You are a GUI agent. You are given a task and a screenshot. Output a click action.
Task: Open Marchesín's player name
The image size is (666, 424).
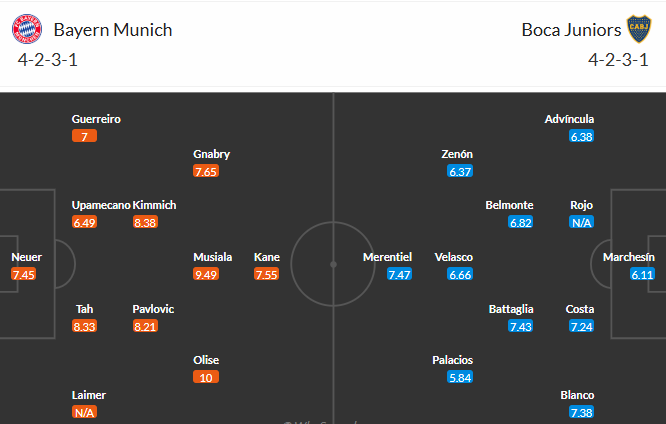tap(629, 257)
